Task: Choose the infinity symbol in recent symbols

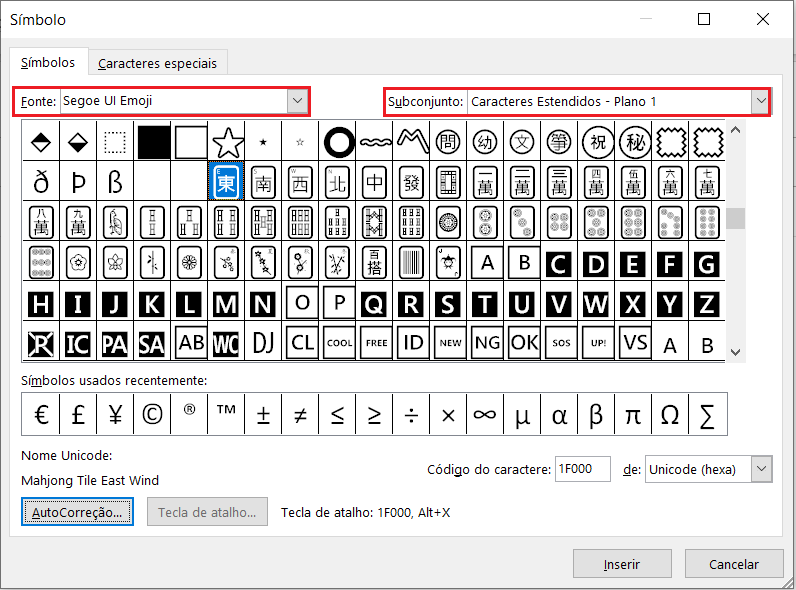Action: [485, 414]
